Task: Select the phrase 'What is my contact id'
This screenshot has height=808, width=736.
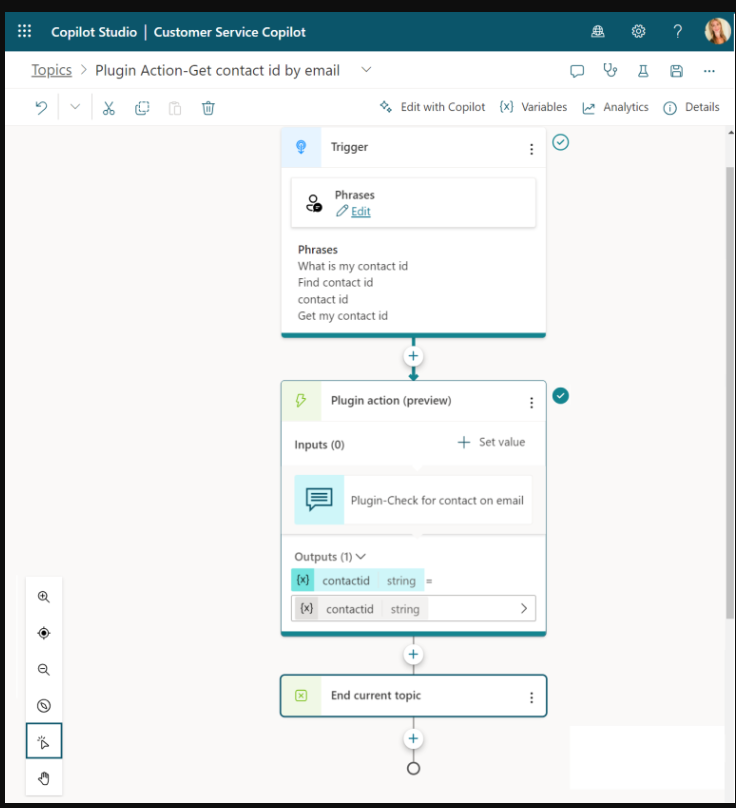Action: click(x=353, y=266)
